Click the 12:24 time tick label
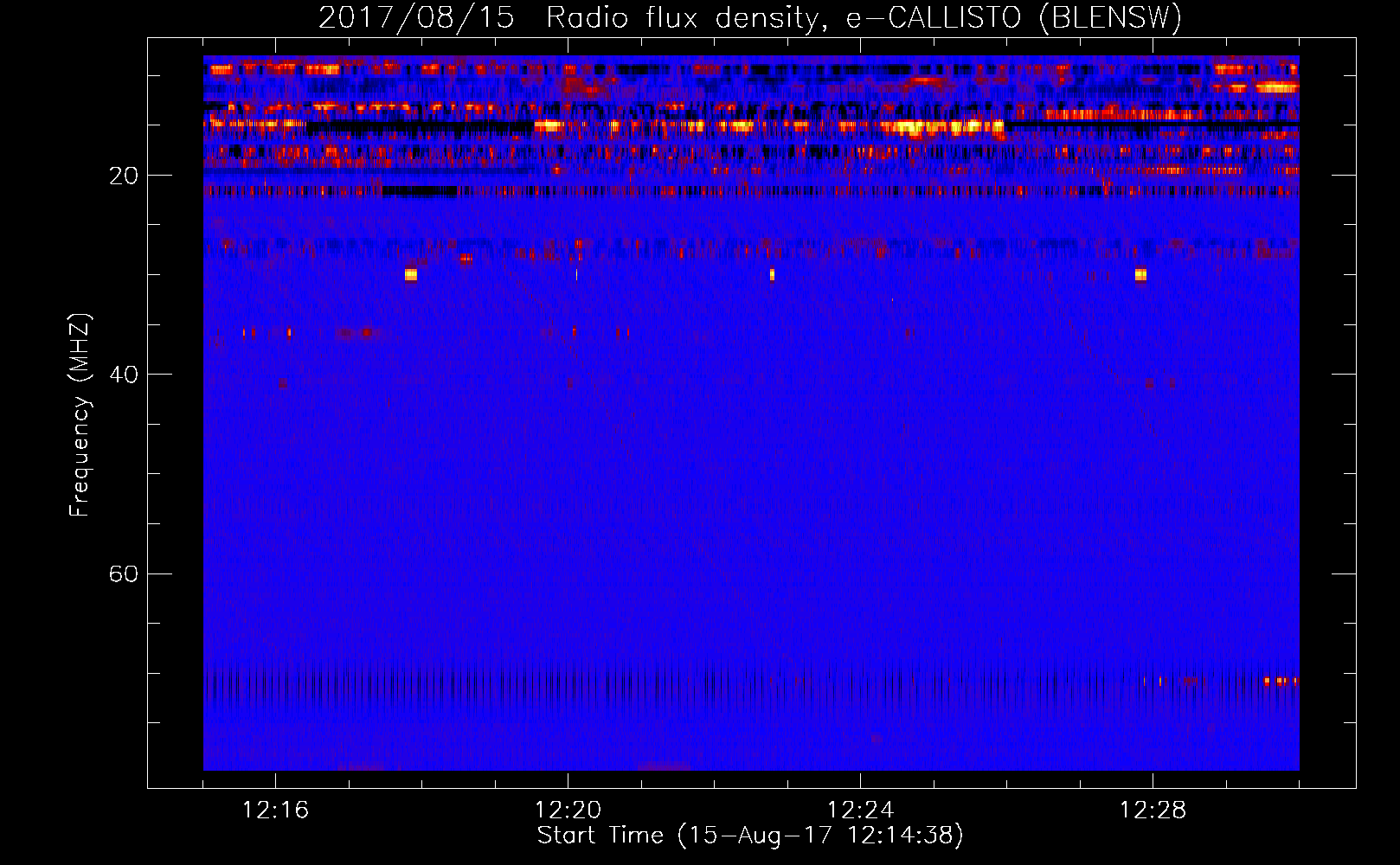Image resolution: width=1400 pixels, height=865 pixels. (x=860, y=810)
